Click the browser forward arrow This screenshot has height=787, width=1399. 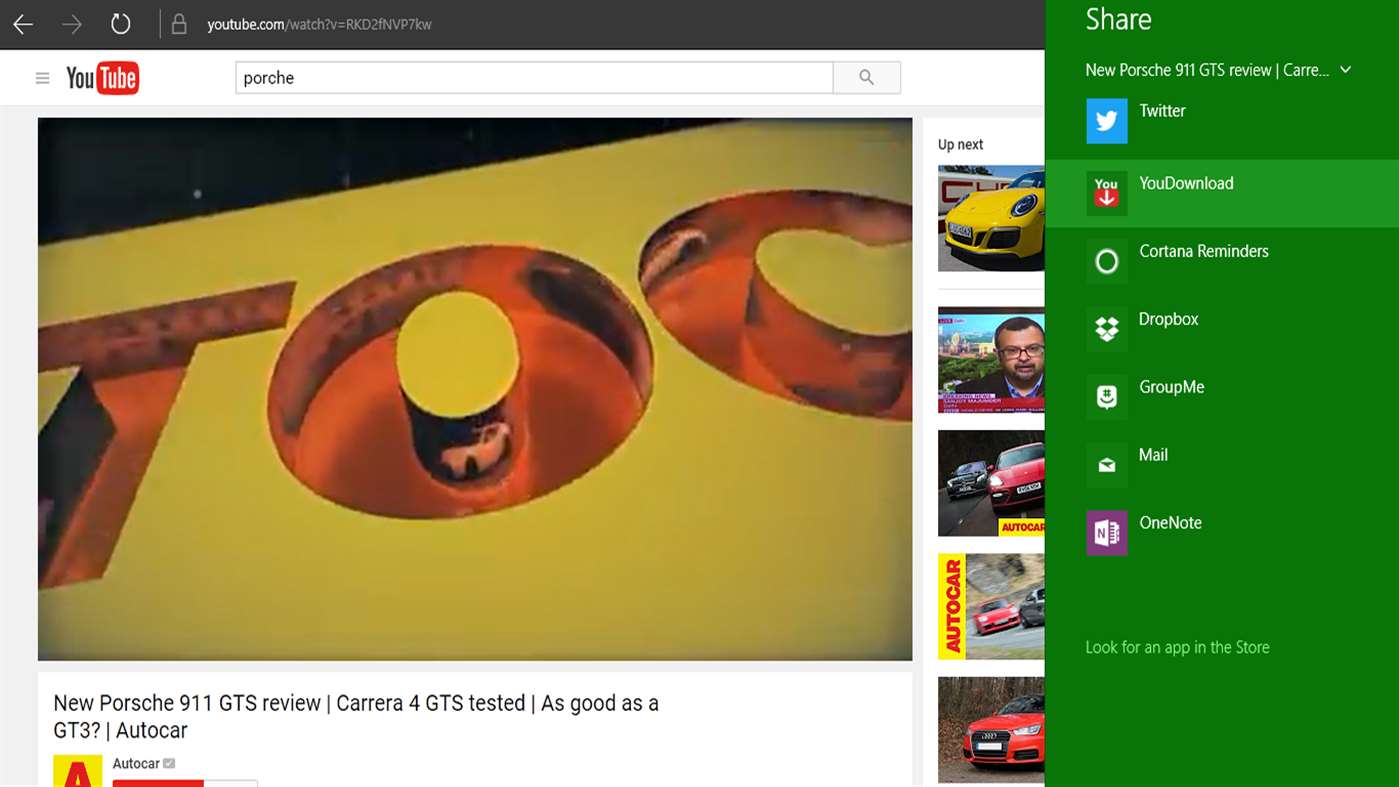tap(72, 24)
